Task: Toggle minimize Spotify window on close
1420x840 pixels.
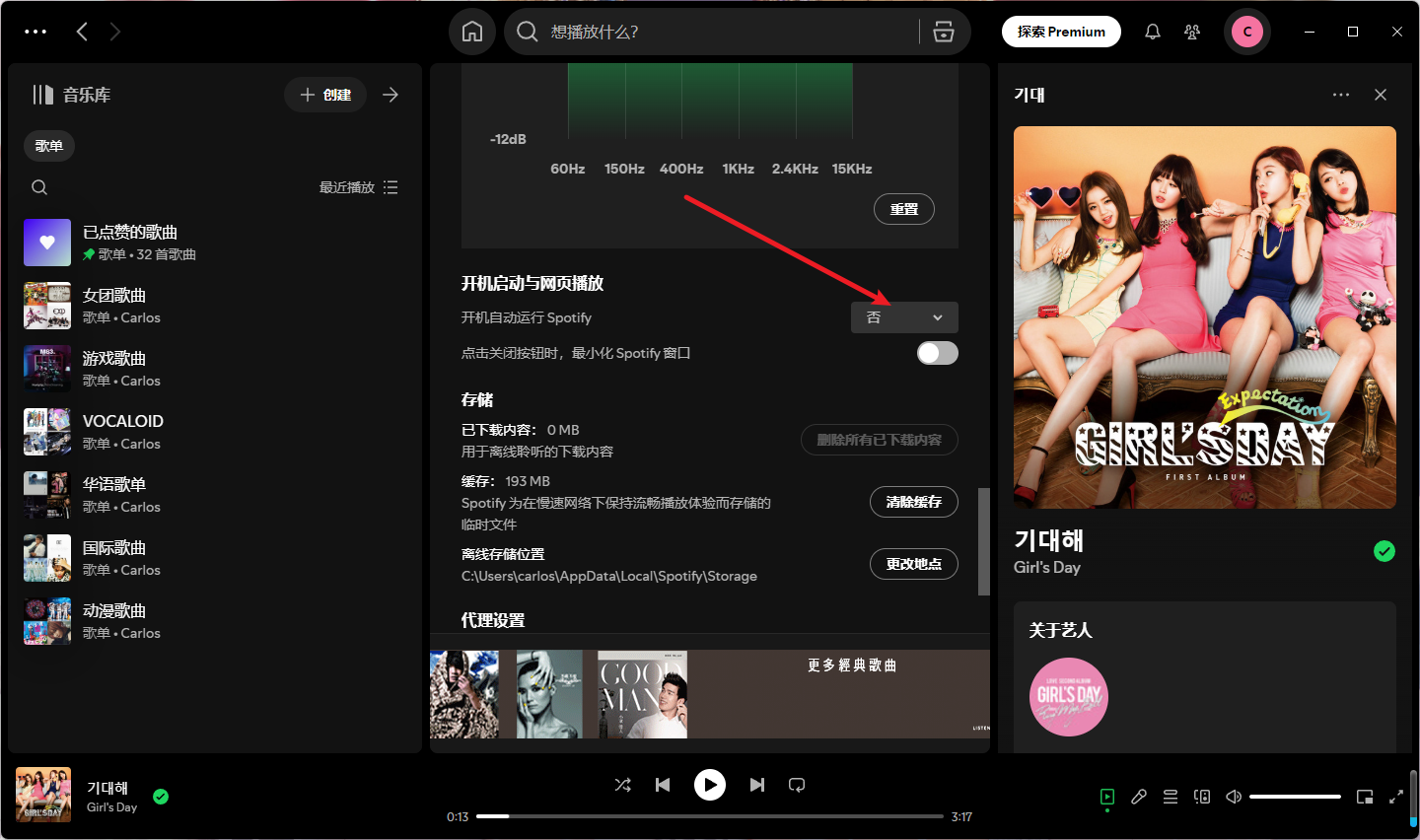Action: tap(938, 353)
